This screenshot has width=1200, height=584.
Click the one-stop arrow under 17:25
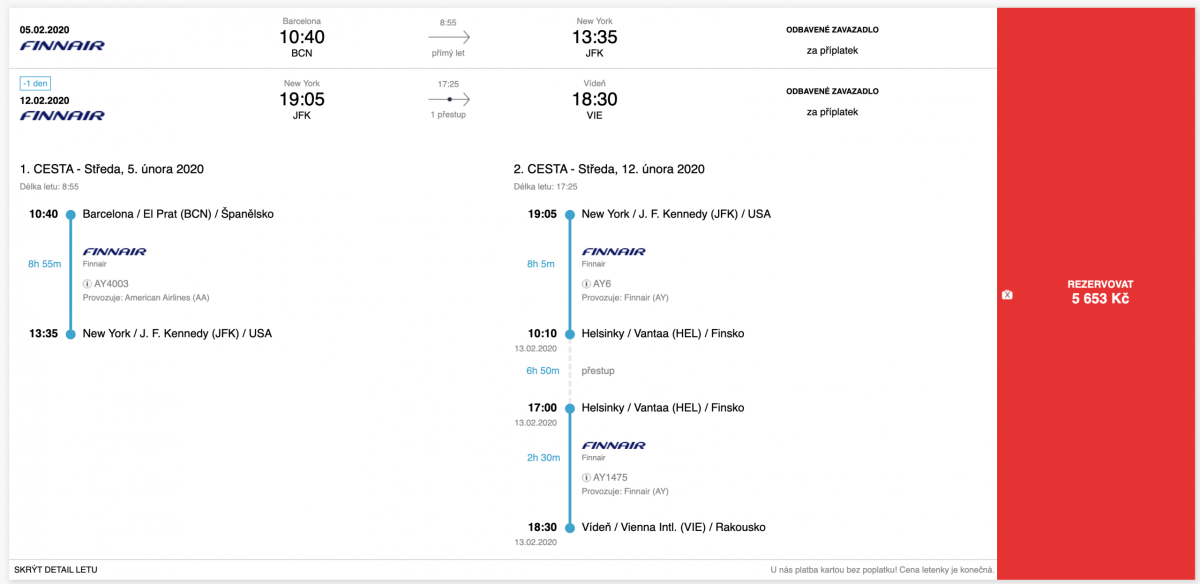[x=448, y=99]
